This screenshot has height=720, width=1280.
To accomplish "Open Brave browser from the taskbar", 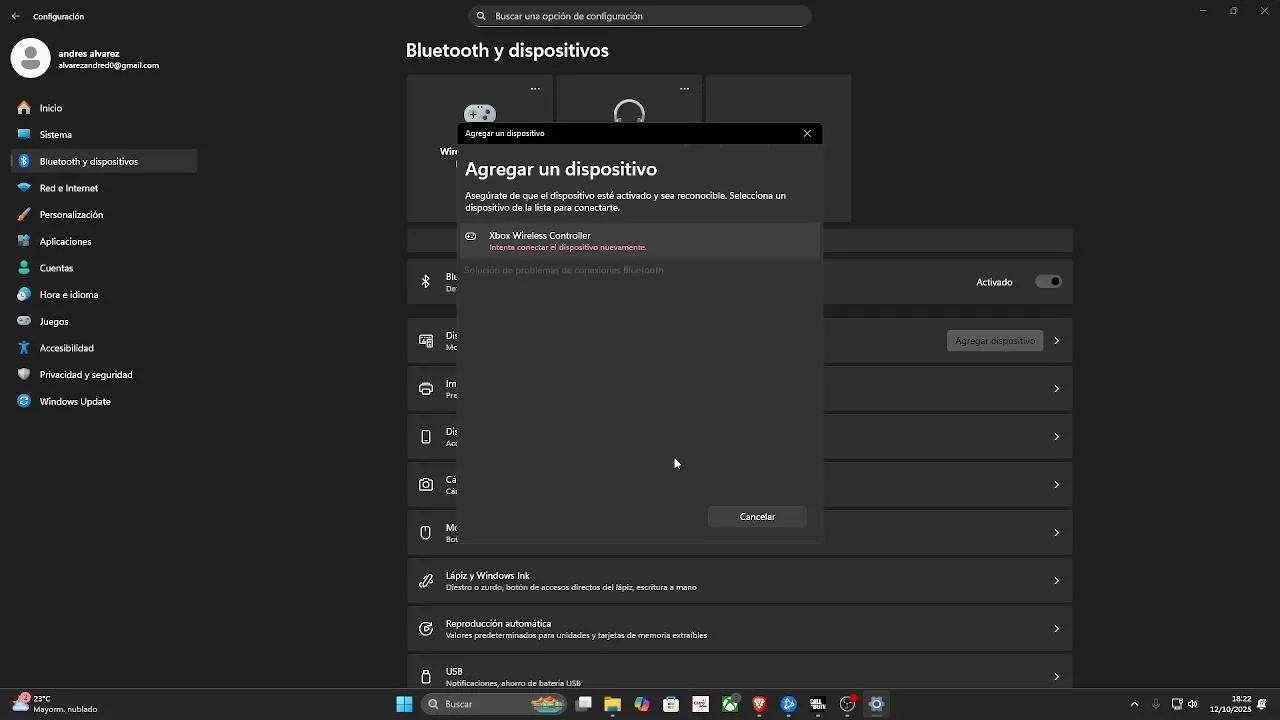I will [x=759, y=704].
